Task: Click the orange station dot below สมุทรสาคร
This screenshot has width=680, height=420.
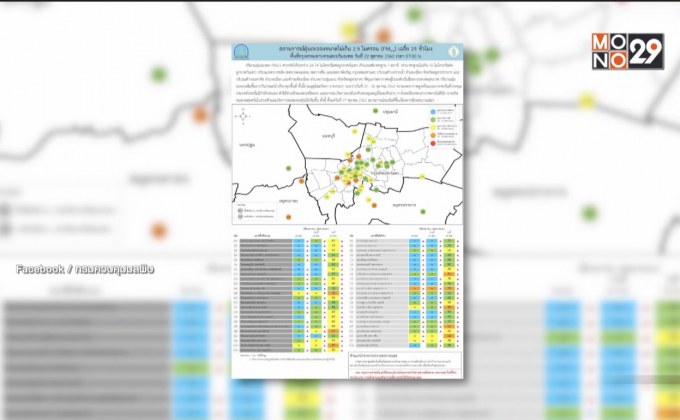Action: (288, 217)
